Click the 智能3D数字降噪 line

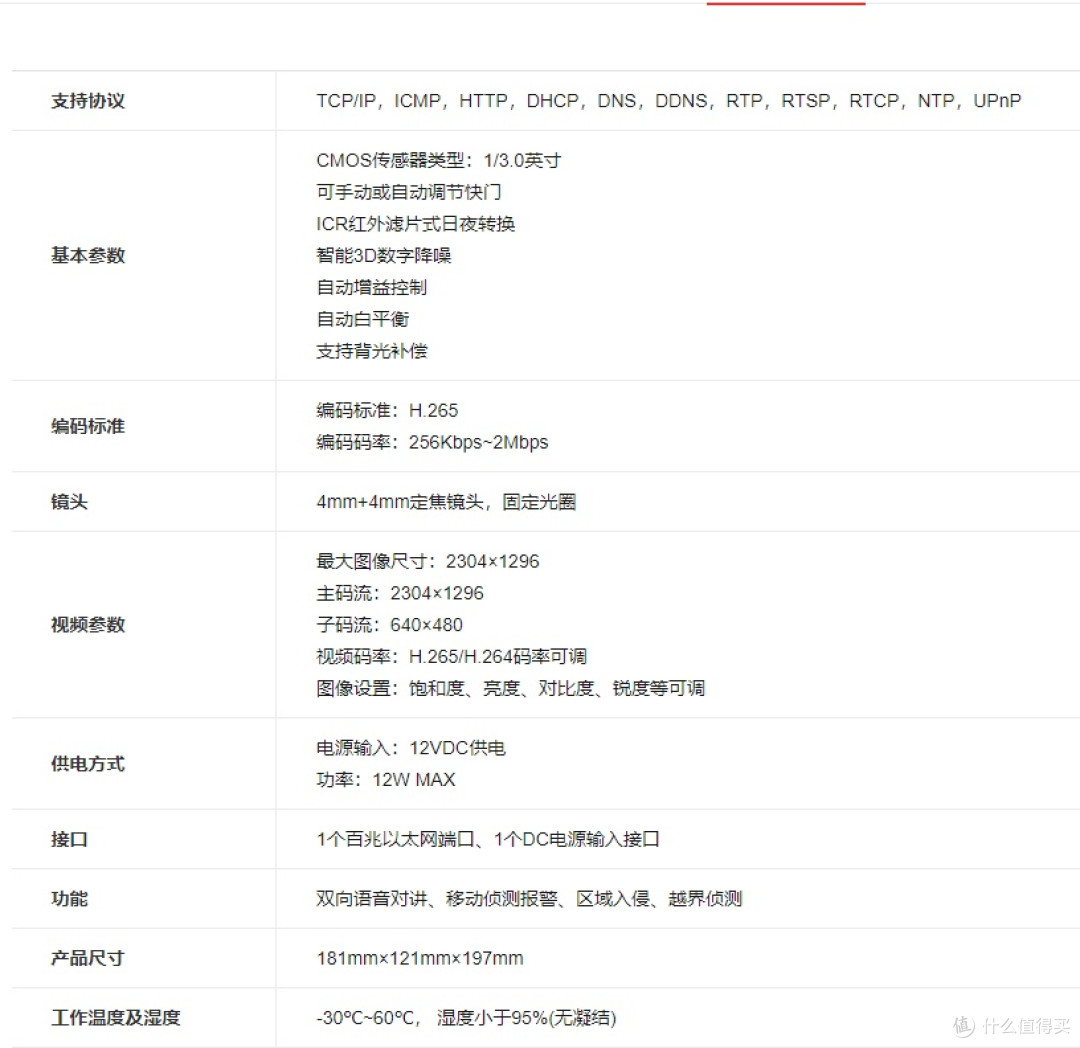point(384,255)
